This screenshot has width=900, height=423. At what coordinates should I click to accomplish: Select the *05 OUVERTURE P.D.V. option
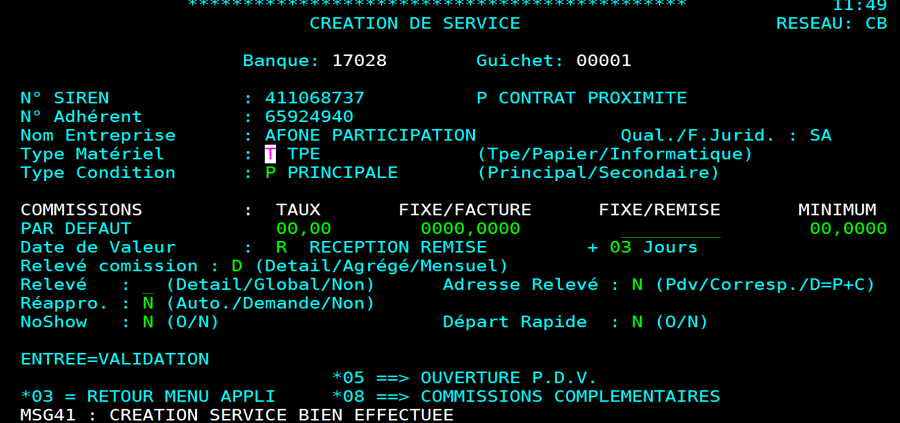(464, 378)
